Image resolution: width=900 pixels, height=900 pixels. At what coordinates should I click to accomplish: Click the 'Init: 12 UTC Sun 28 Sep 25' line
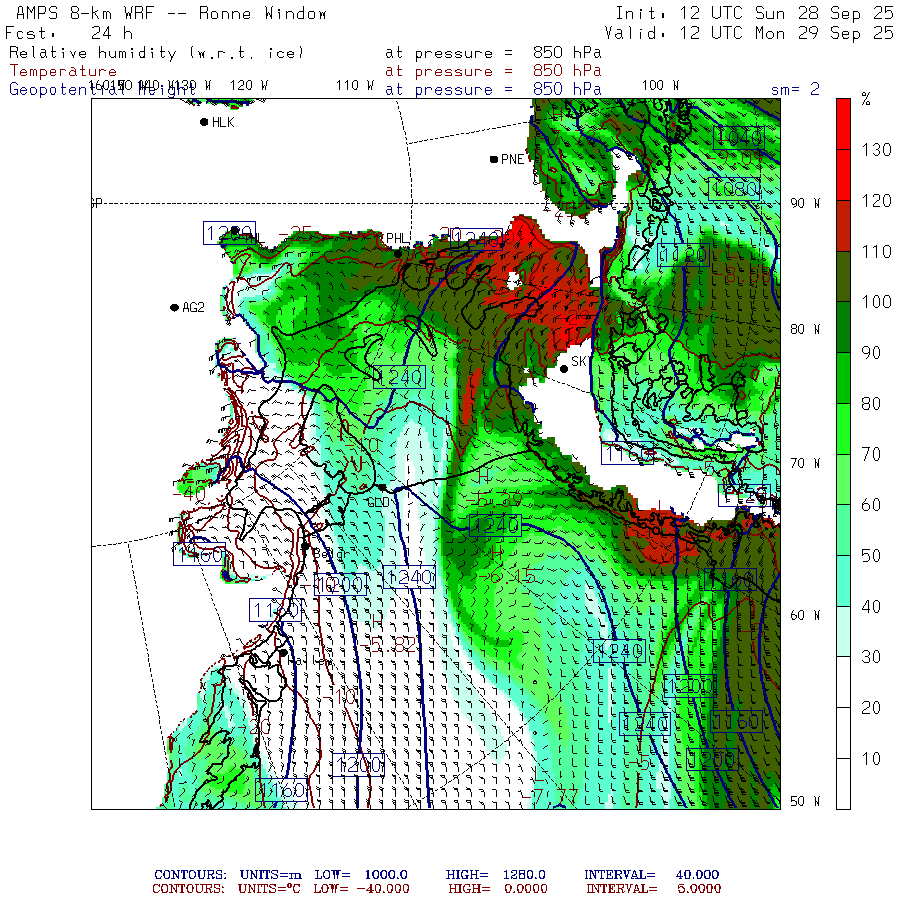(x=754, y=13)
